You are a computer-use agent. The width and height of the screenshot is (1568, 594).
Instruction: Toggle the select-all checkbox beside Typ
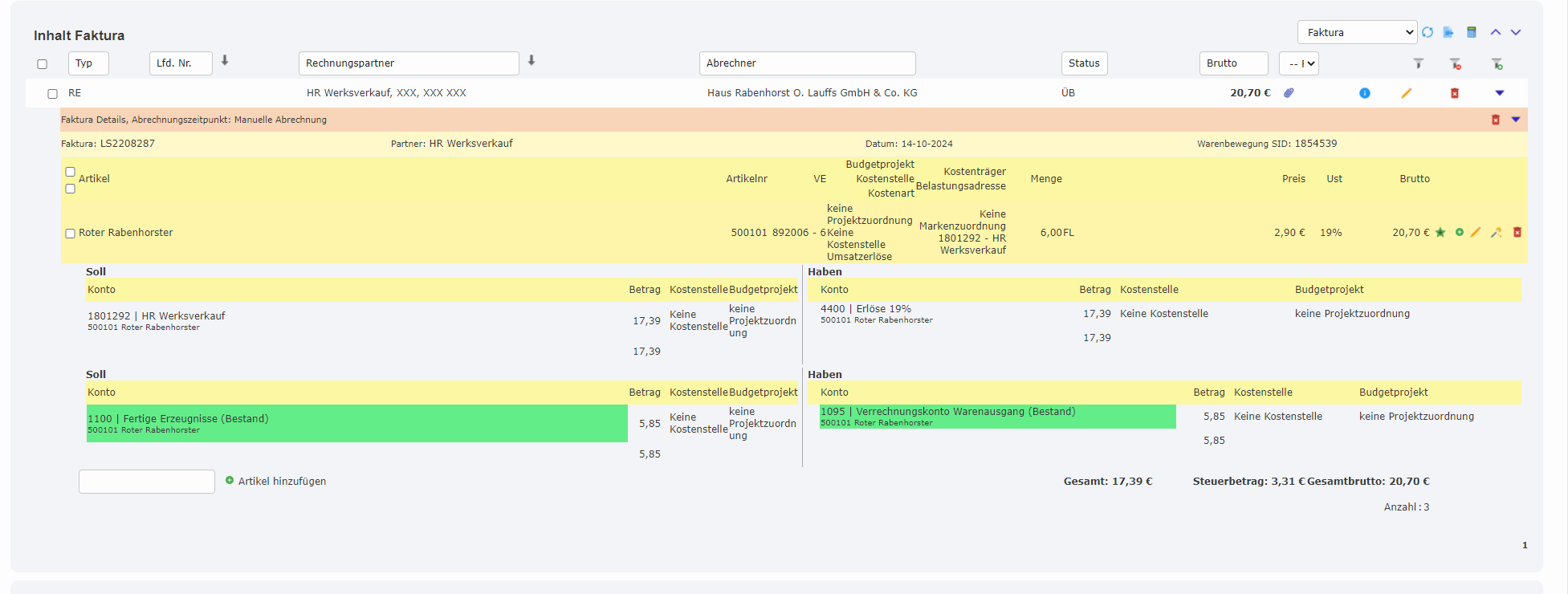pos(43,64)
